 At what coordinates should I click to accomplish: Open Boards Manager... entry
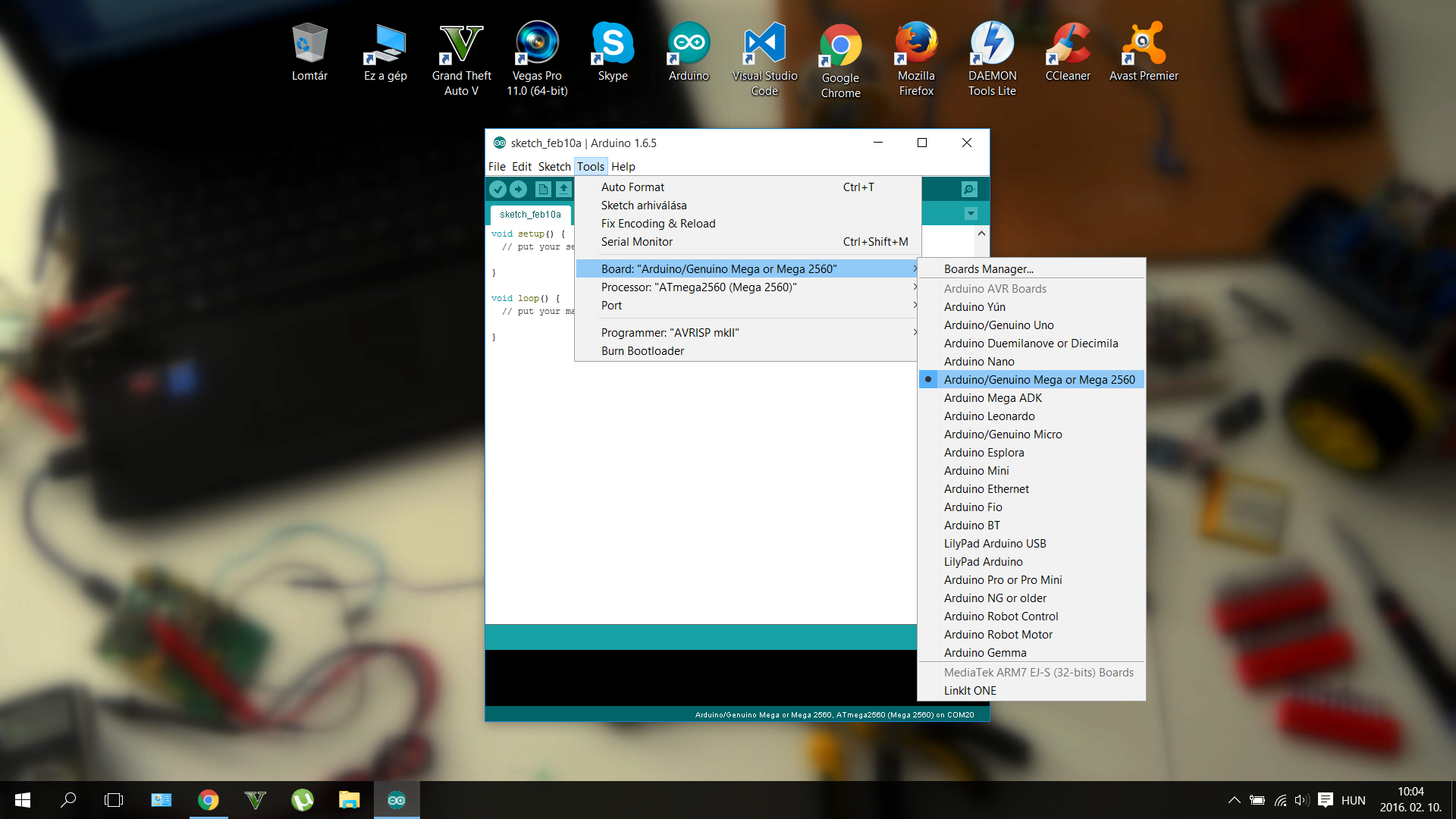988,269
